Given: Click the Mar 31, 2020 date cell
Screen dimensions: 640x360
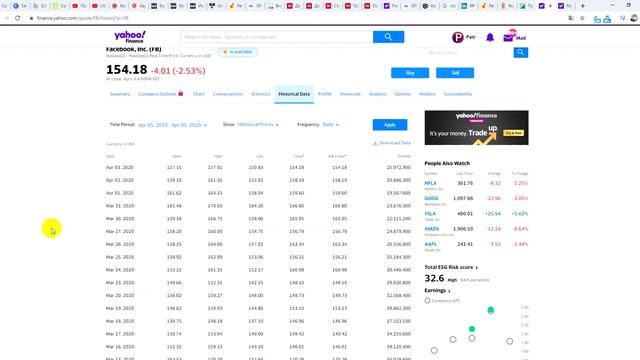Looking at the screenshot, I should click(x=120, y=206).
